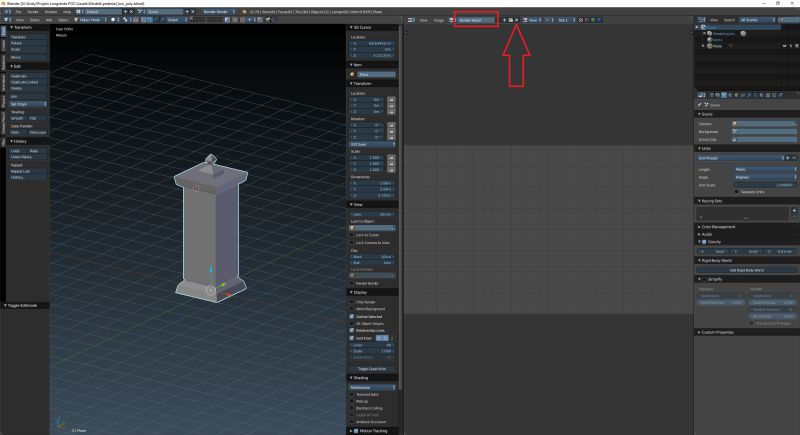Click the add screen layout plus icon
The width and height of the screenshot is (800, 435).
(x=126, y=11)
